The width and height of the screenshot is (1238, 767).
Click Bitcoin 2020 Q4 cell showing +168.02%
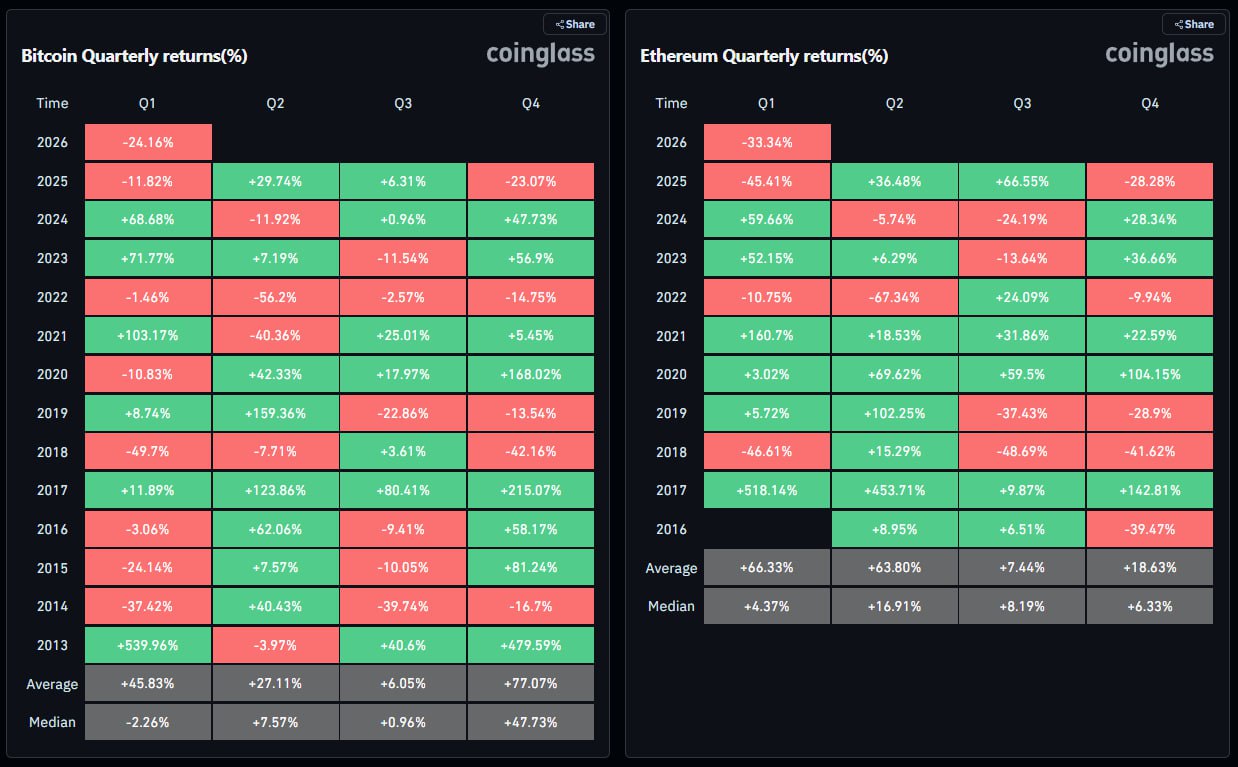(531, 374)
